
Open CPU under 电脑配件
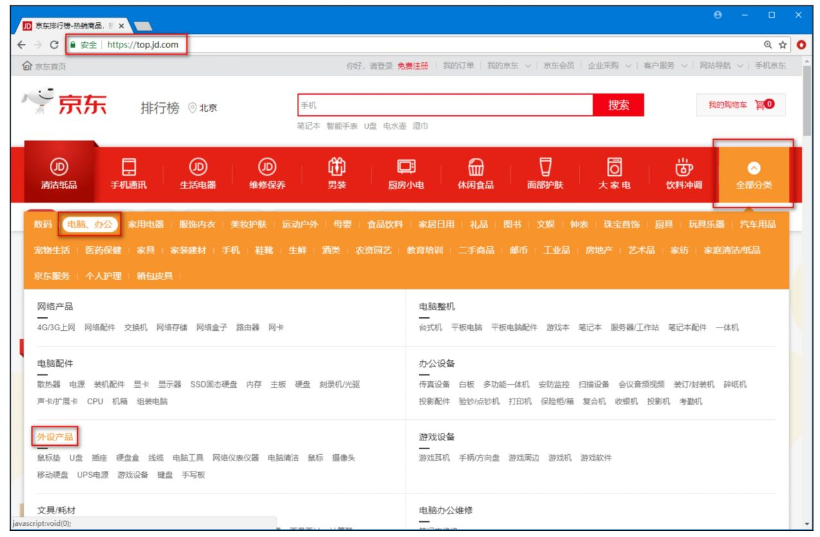coord(95,402)
